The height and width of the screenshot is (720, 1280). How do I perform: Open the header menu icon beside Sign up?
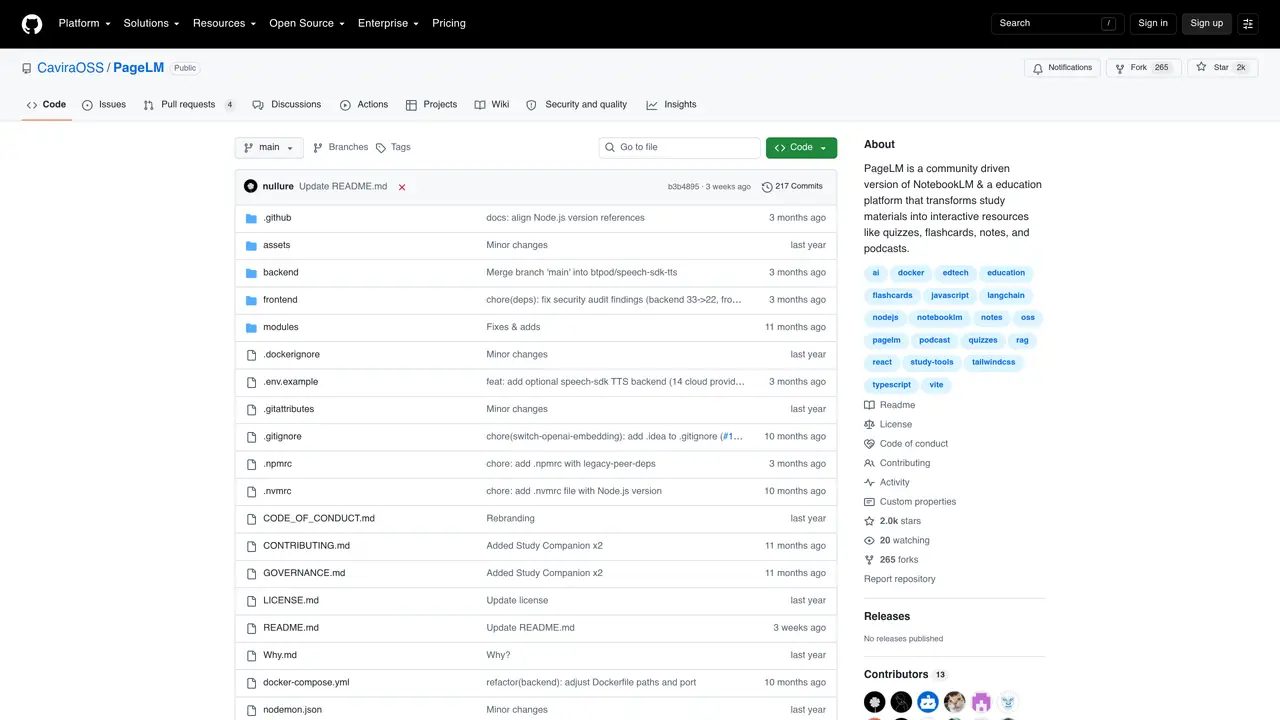tap(1248, 23)
